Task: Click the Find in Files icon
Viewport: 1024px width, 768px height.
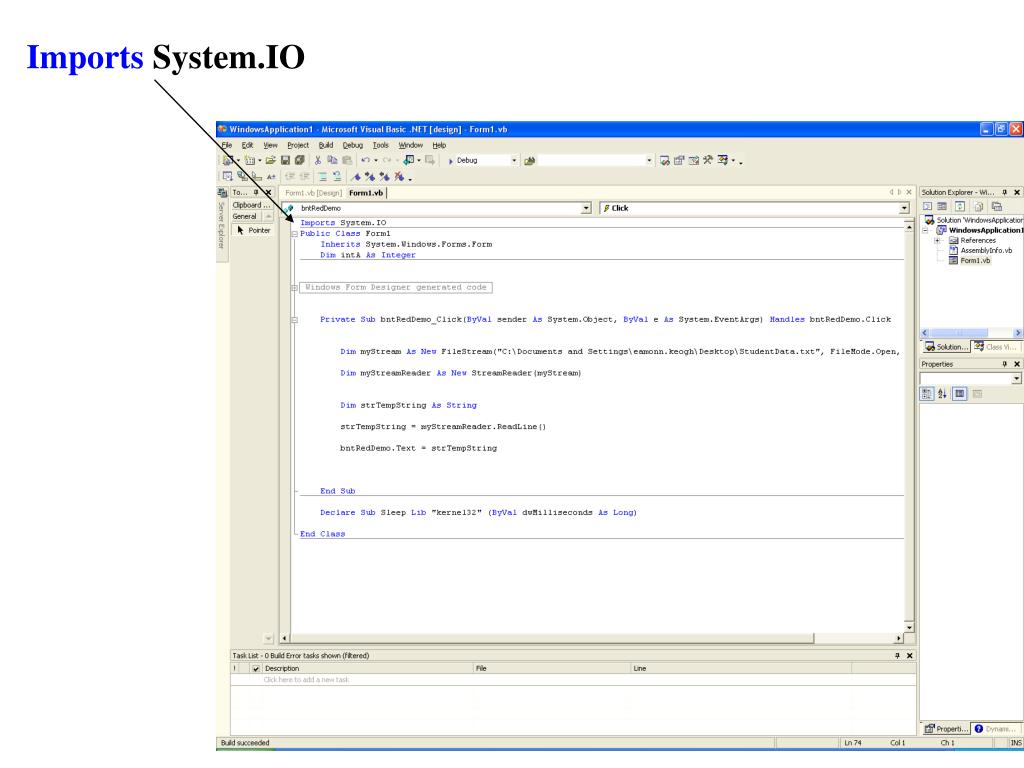Action: point(529,161)
